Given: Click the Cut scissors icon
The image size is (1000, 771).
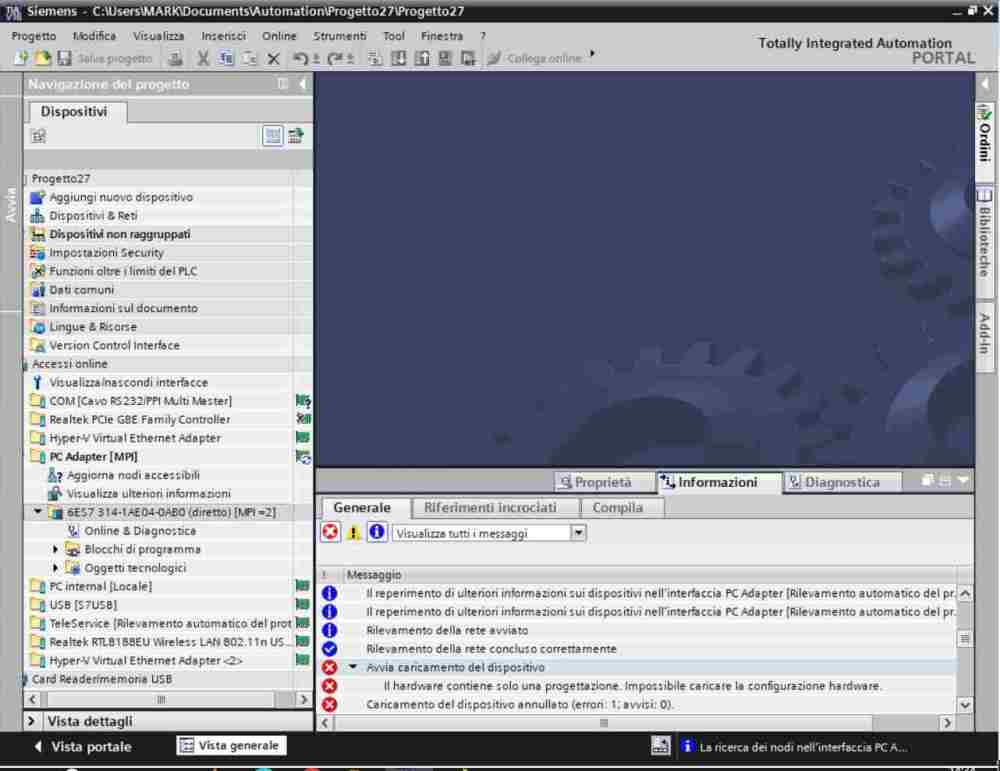Looking at the screenshot, I should coord(203,59).
